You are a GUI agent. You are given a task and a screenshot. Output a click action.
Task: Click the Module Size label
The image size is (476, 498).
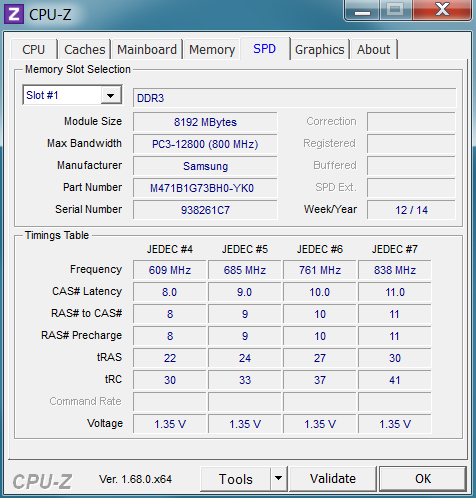[93, 121]
